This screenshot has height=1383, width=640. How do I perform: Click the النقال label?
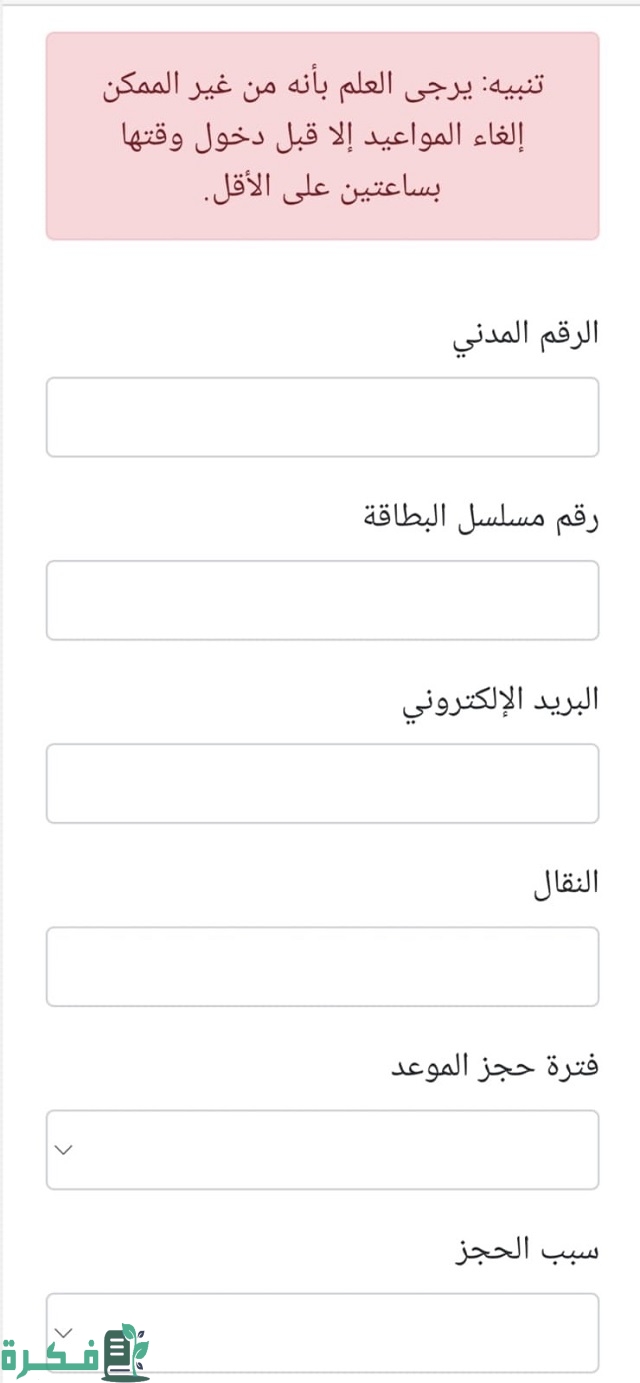pos(567,884)
